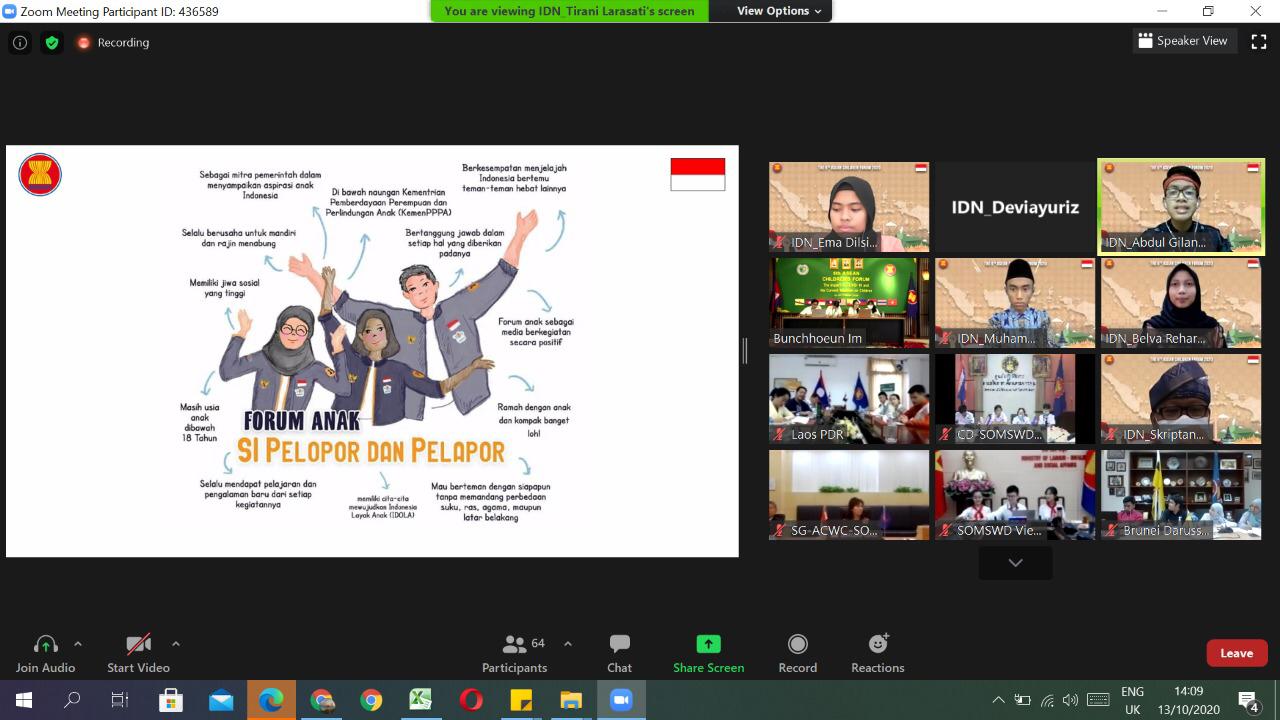Expand audio options arrow beside Join Audio
Viewport: 1280px width, 720px height.
(x=78, y=644)
